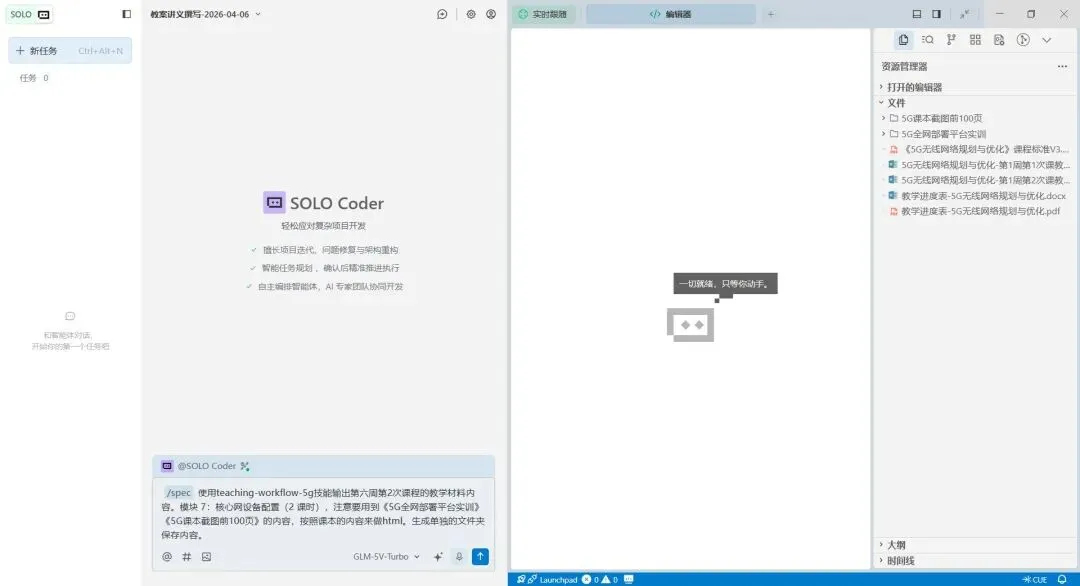Click the pixel robot mascot in editor
Screen dimensions: 1080x586
pyautogui.click(x=690, y=325)
